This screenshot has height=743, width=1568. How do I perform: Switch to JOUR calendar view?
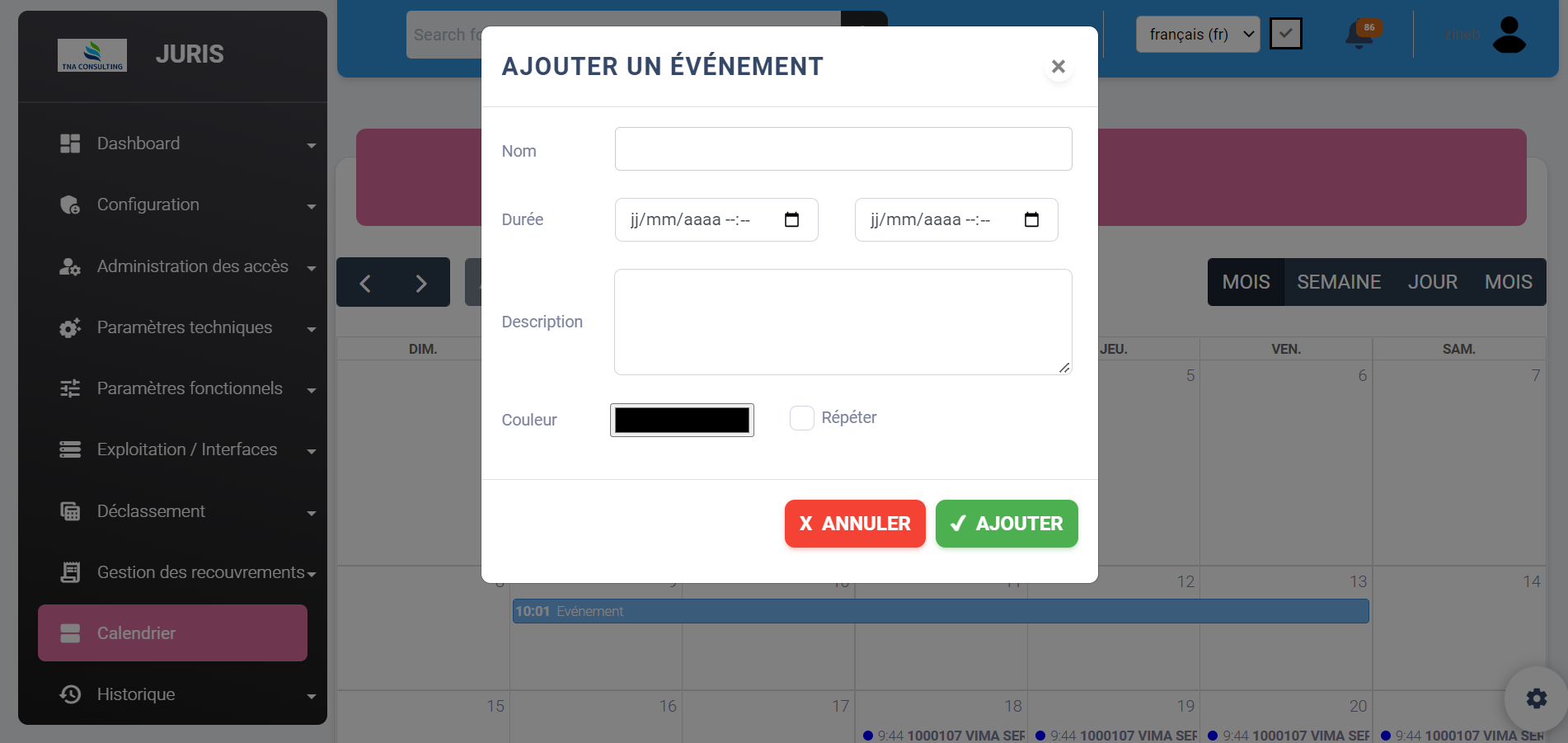pos(1432,282)
